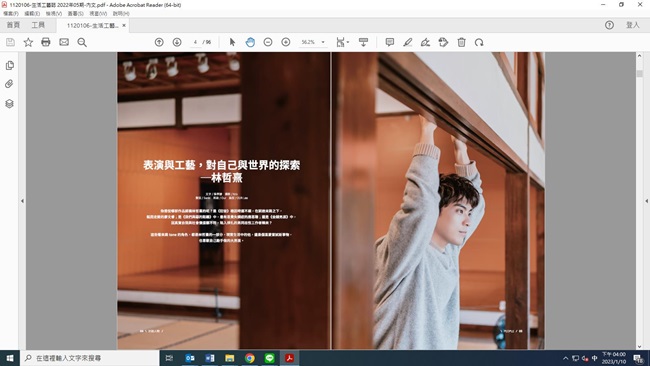Send file by email envelope icon
650x366 pixels.
[x=64, y=42]
